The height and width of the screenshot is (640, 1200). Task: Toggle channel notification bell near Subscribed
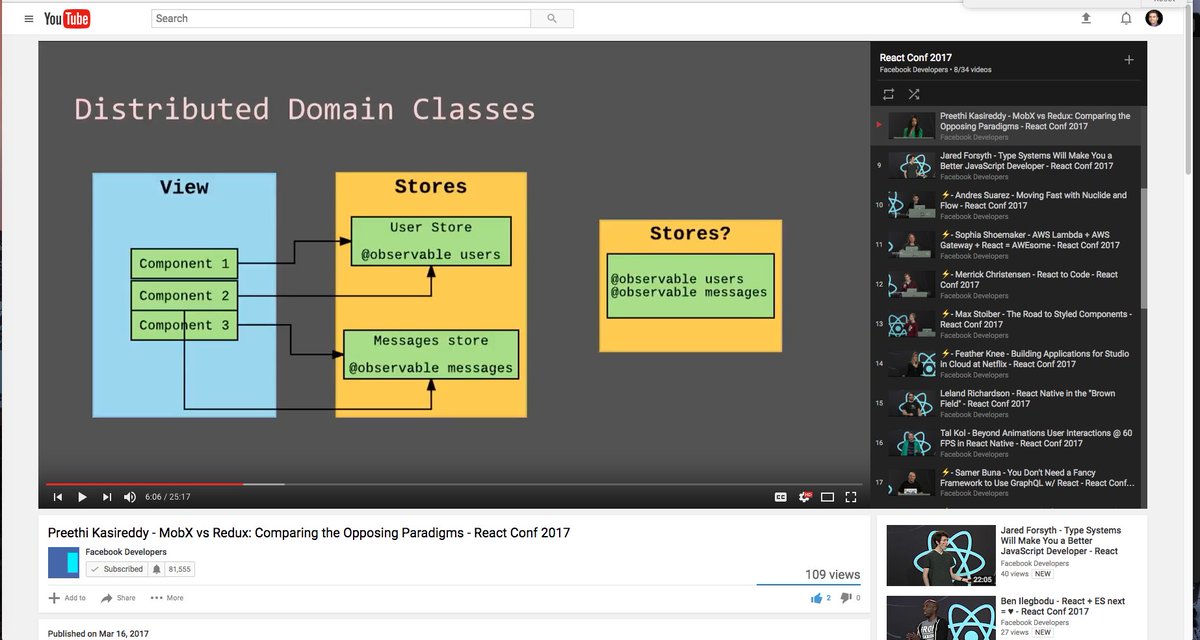click(156, 569)
